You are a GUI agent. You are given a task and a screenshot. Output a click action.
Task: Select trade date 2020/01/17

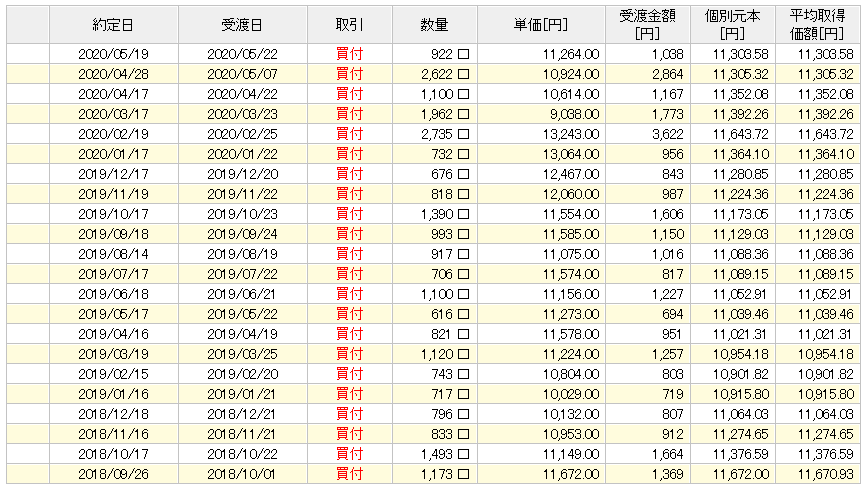(114, 154)
